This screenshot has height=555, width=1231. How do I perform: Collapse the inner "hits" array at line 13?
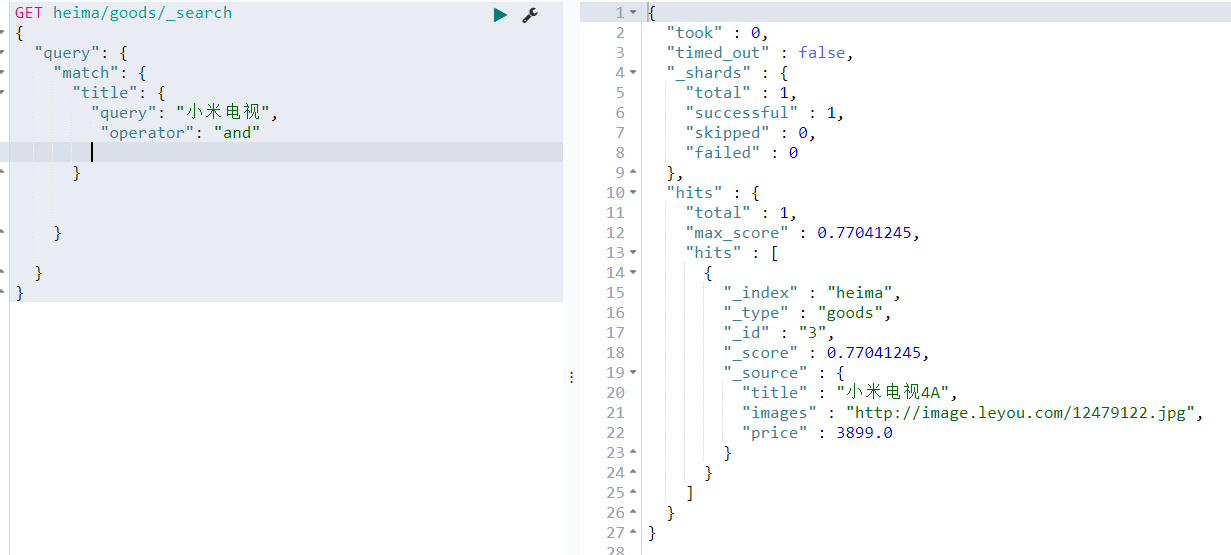click(x=633, y=253)
